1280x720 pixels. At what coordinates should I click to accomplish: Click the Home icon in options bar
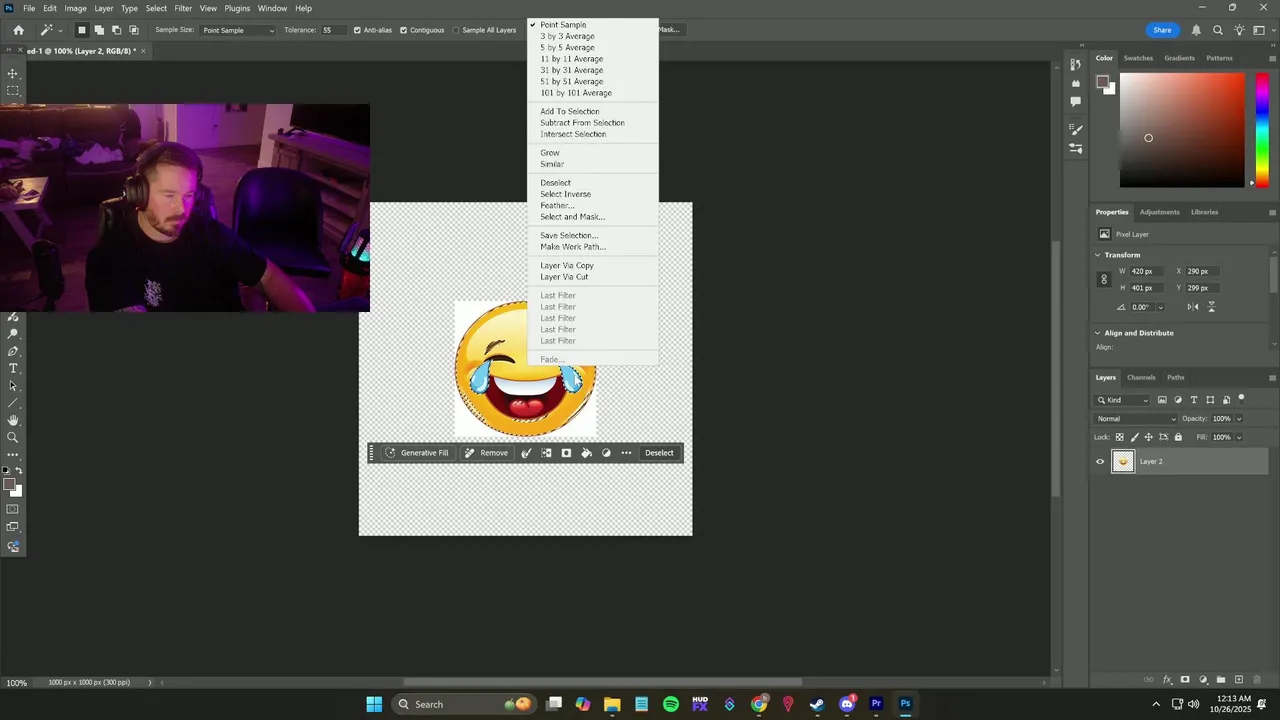click(18, 30)
